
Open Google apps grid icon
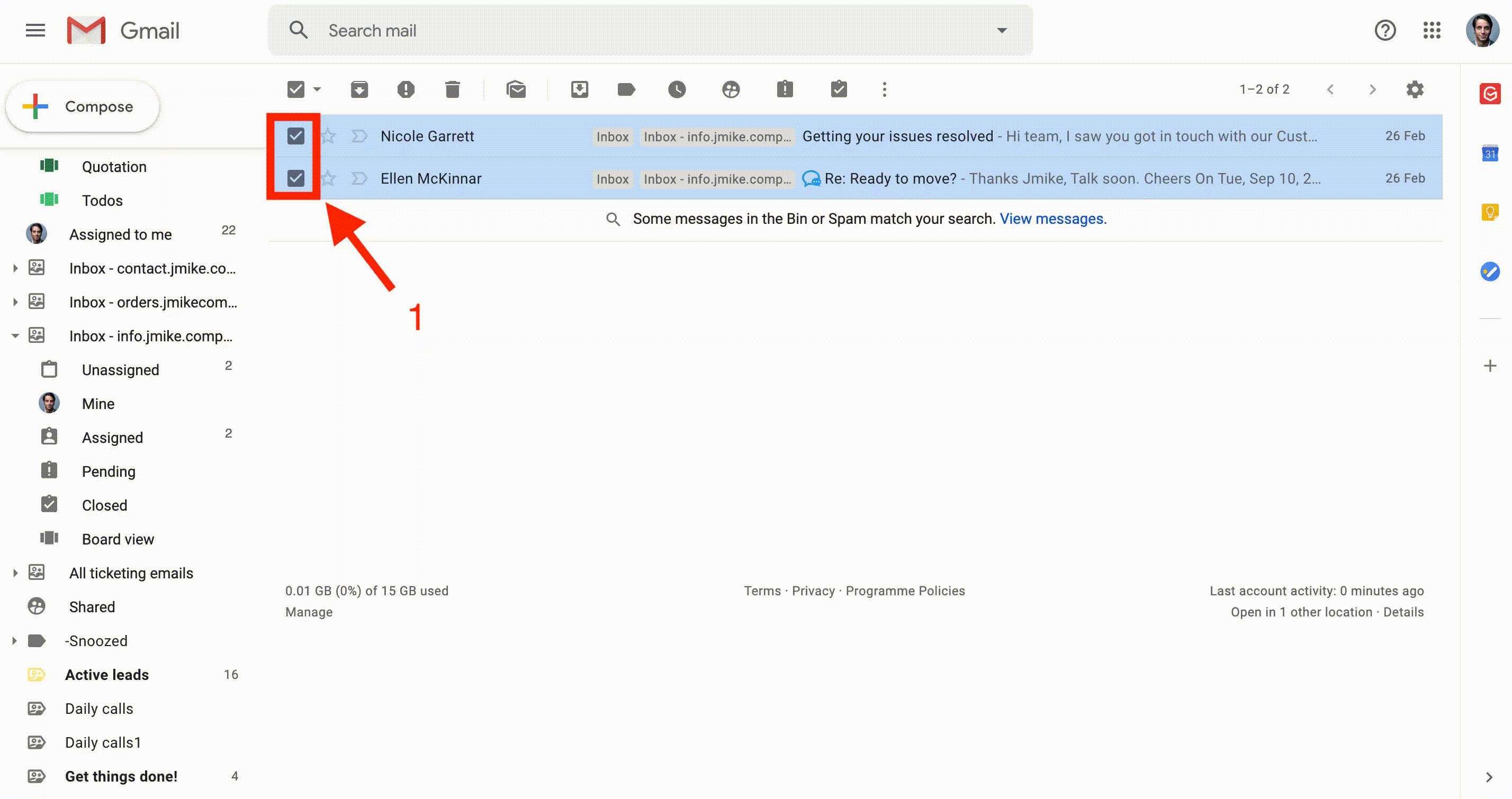pos(1432,31)
